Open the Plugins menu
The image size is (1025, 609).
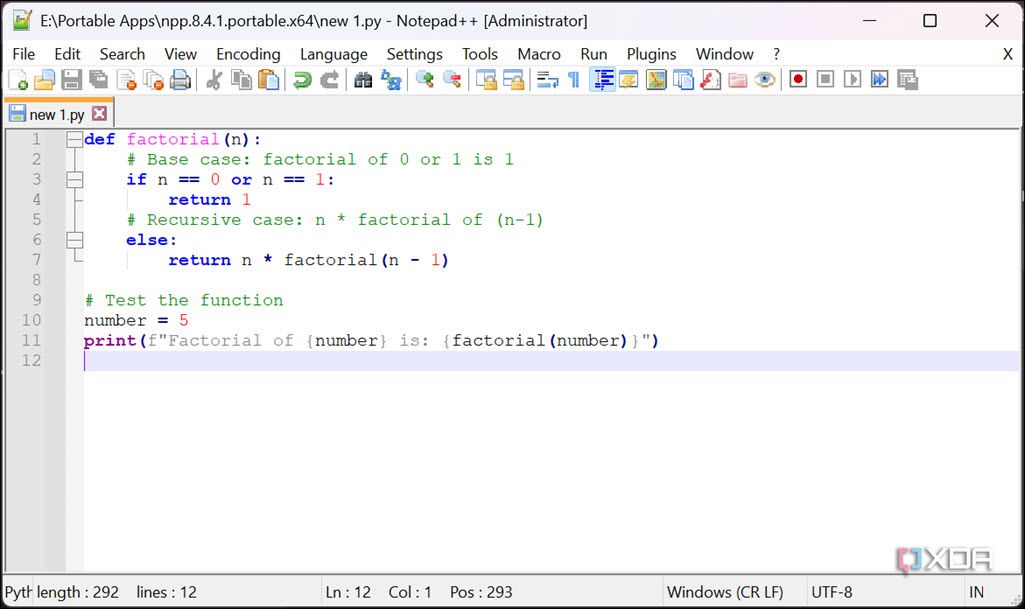tap(651, 54)
